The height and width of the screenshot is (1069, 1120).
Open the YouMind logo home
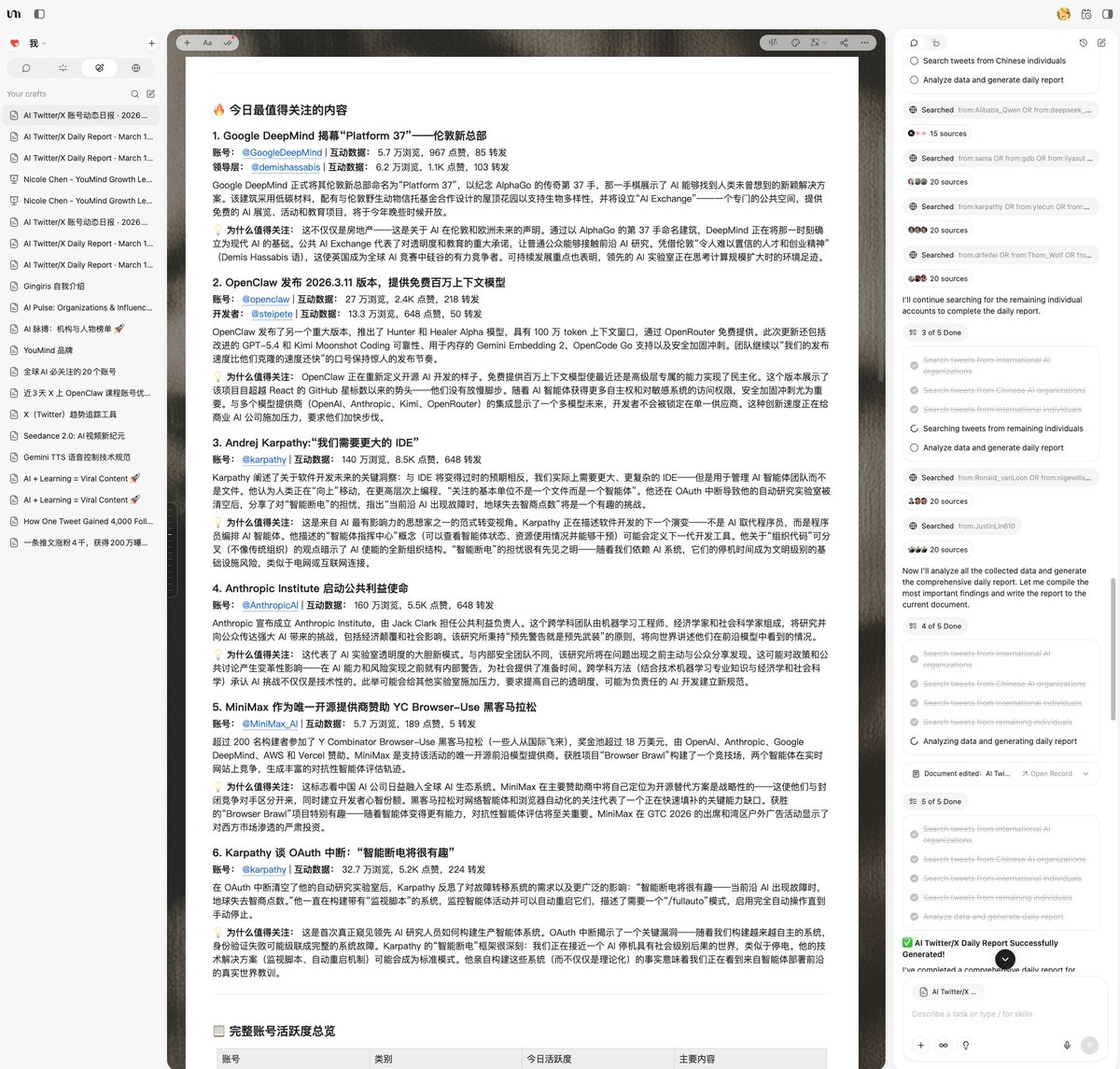(14, 14)
